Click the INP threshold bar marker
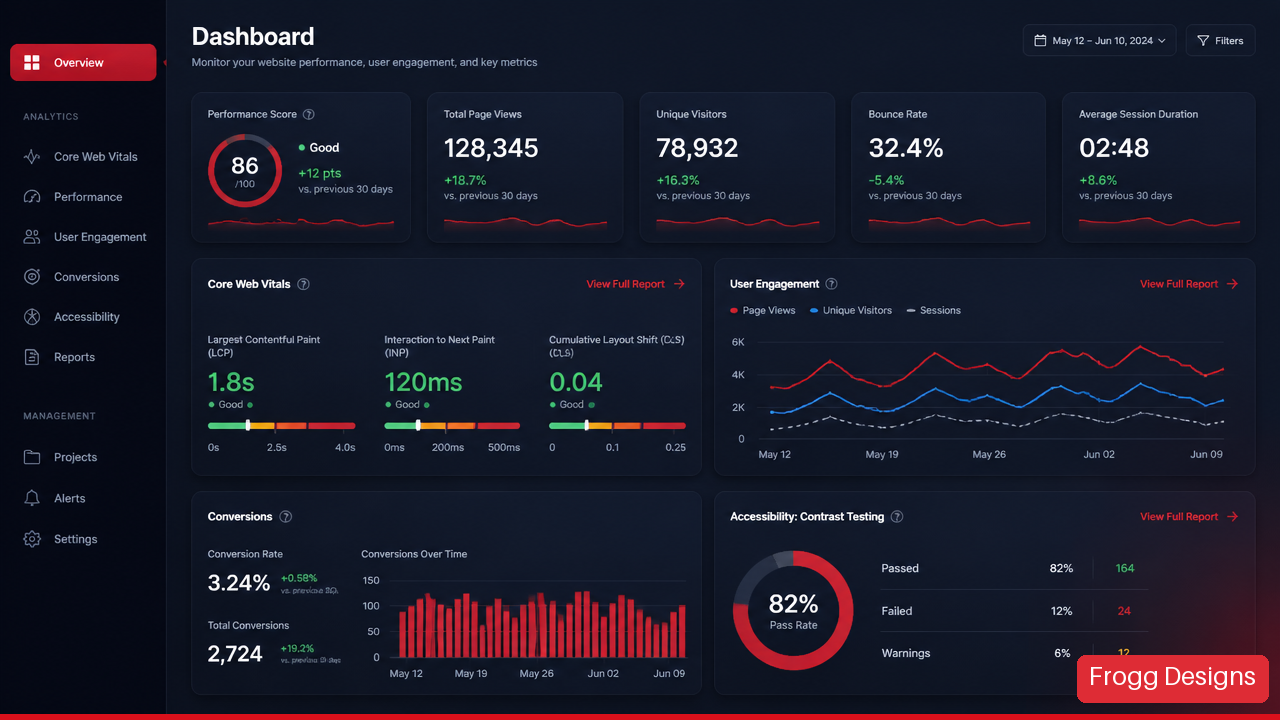This screenshot has height=720, width=1280. [x=418, y=425]
